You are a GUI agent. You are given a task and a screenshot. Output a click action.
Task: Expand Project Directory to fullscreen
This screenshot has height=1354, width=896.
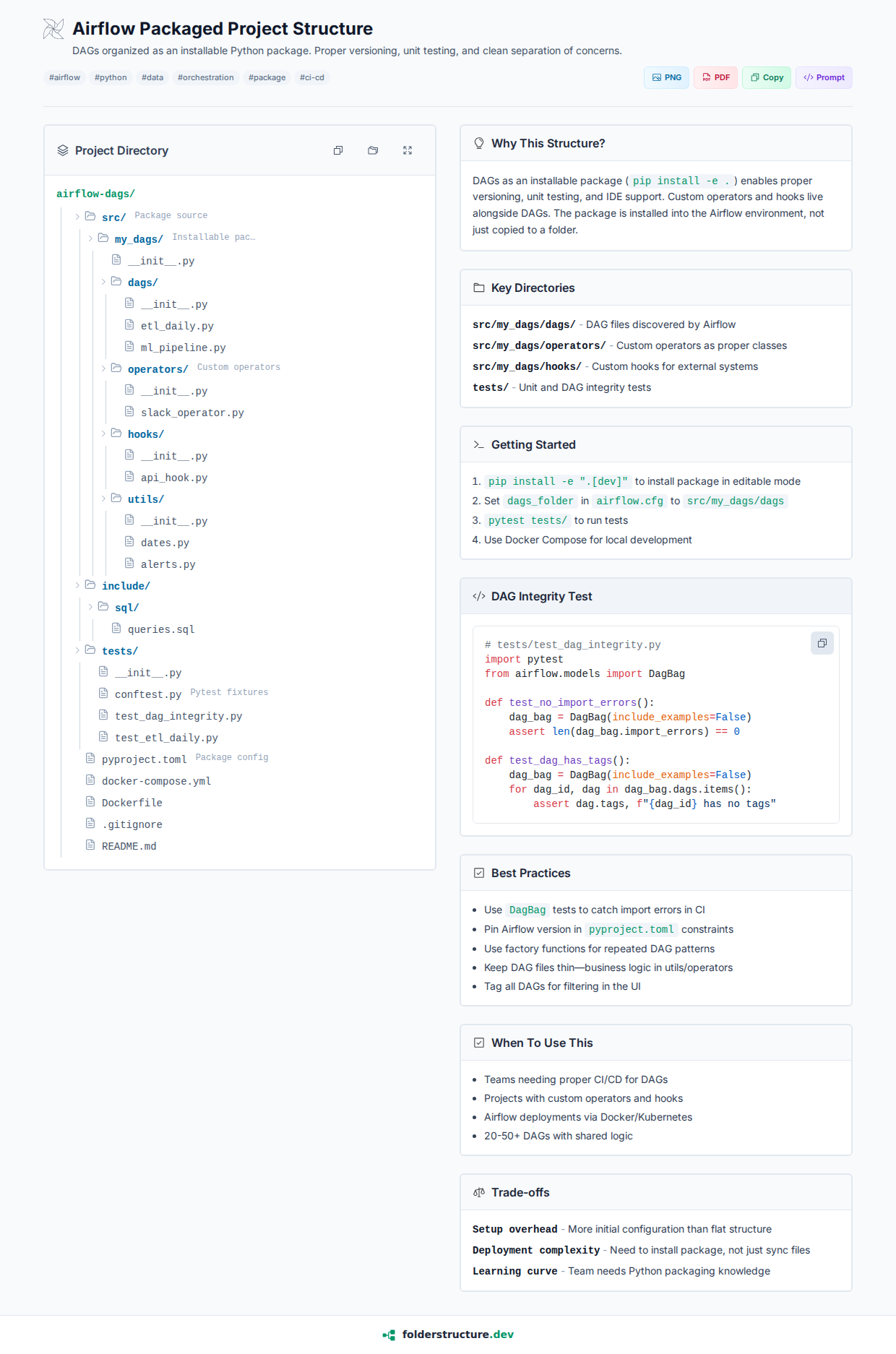pos(408,150)
